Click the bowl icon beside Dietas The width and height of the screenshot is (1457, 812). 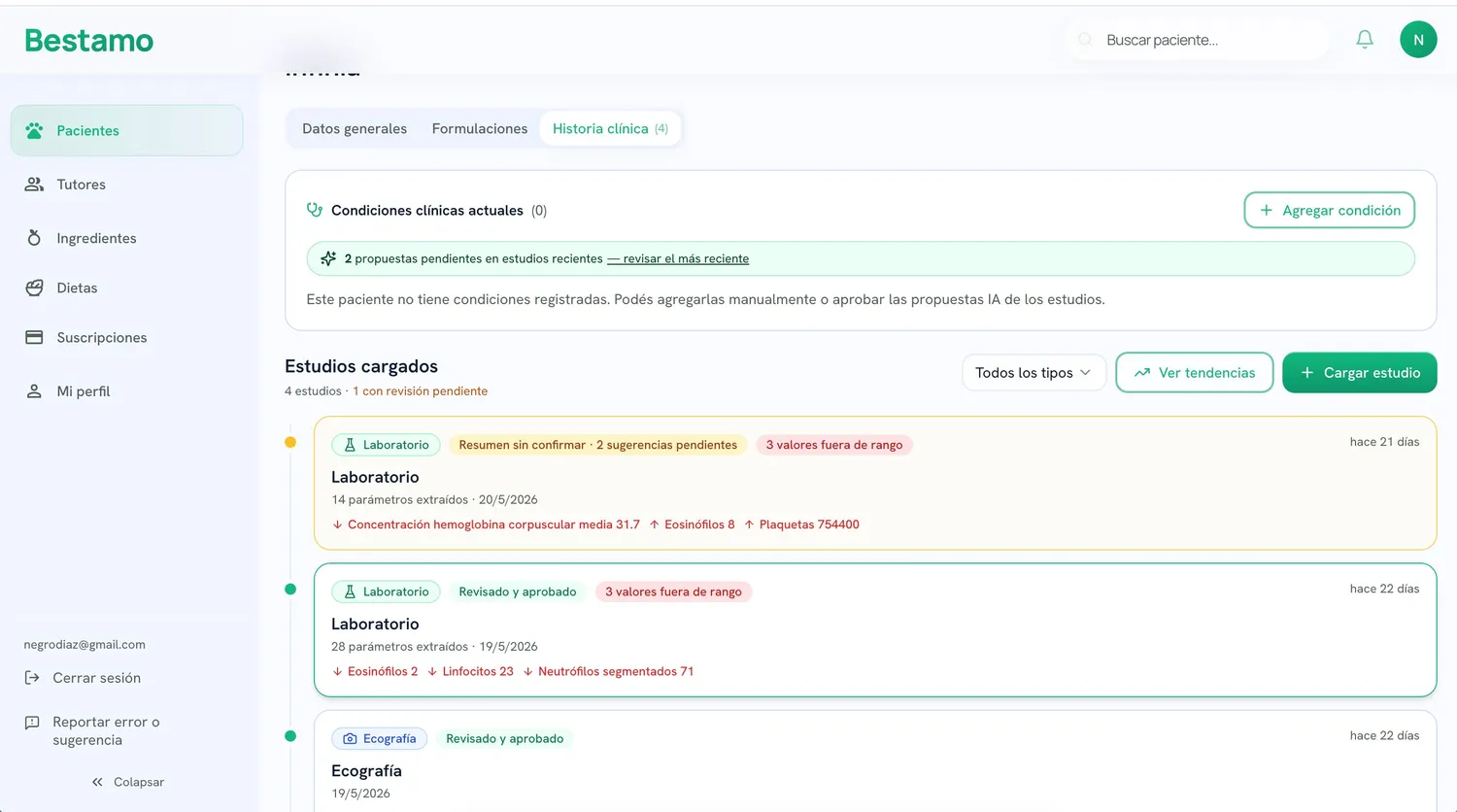coord(34,288)
